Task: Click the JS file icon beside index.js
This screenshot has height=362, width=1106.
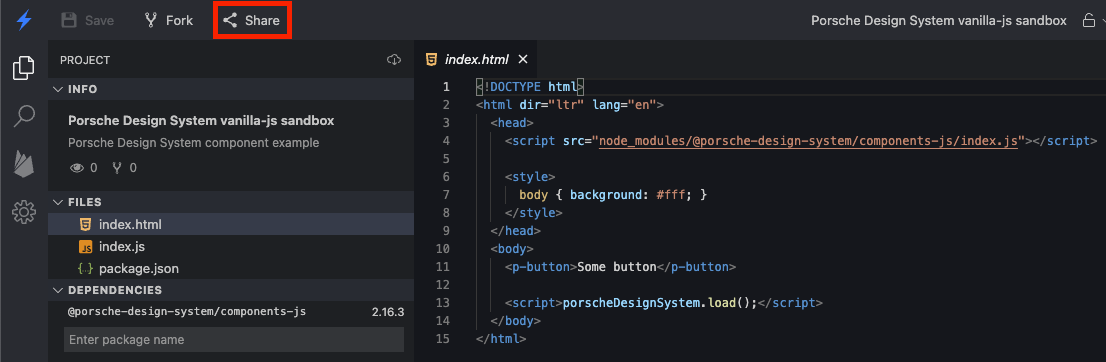Action: pyautogui.click(x=85, y=247)
